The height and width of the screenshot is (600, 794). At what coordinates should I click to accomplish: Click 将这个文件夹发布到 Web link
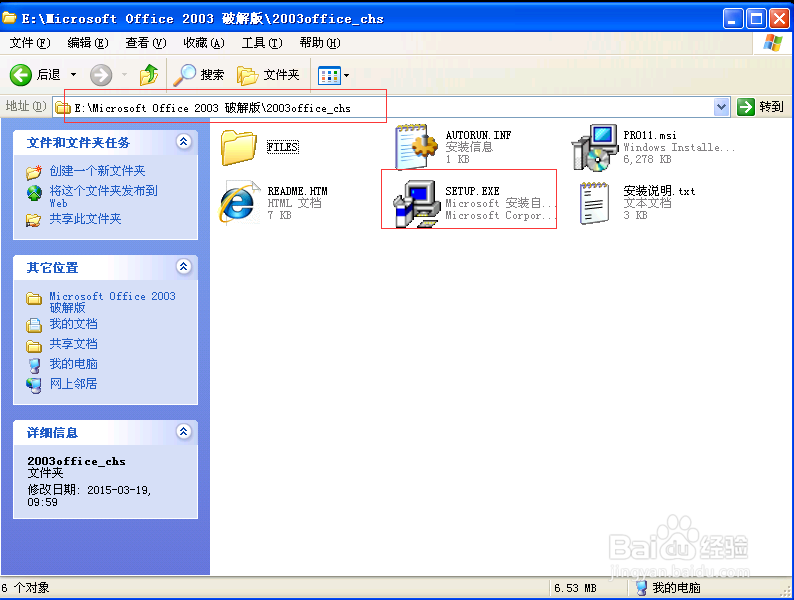(x=103, y=196)
